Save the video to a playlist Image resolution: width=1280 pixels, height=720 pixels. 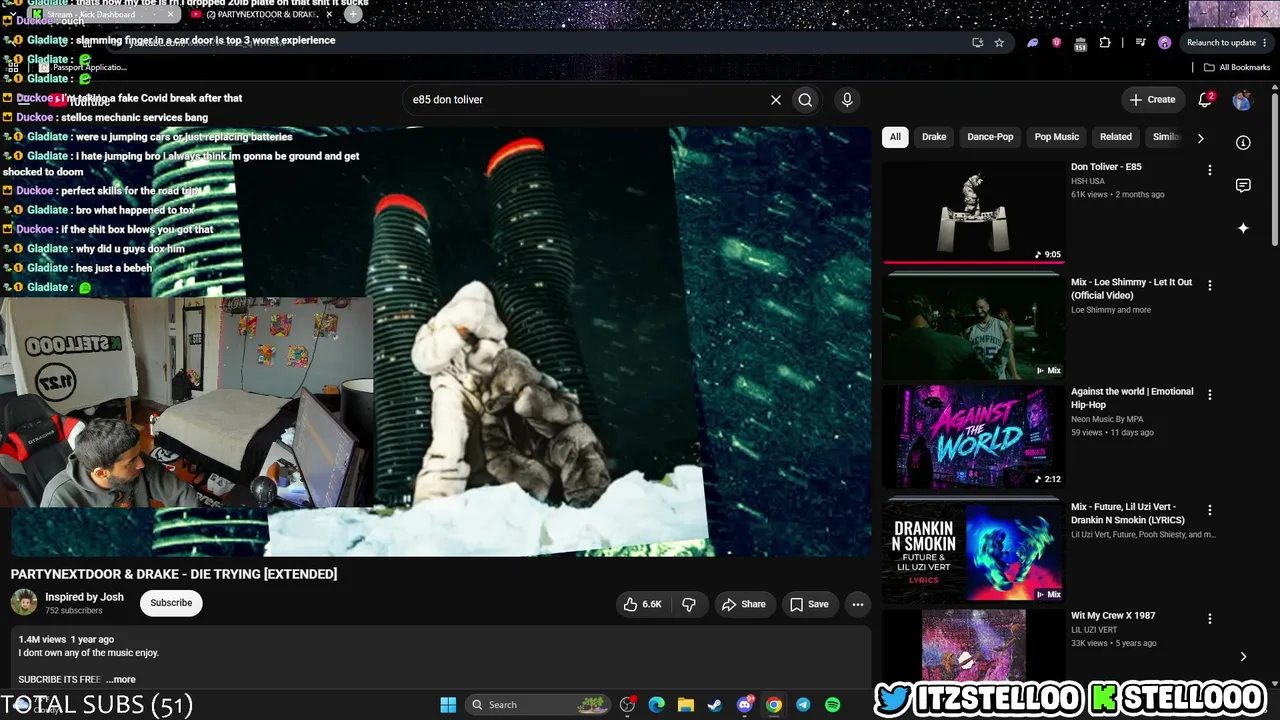point(809,604)
